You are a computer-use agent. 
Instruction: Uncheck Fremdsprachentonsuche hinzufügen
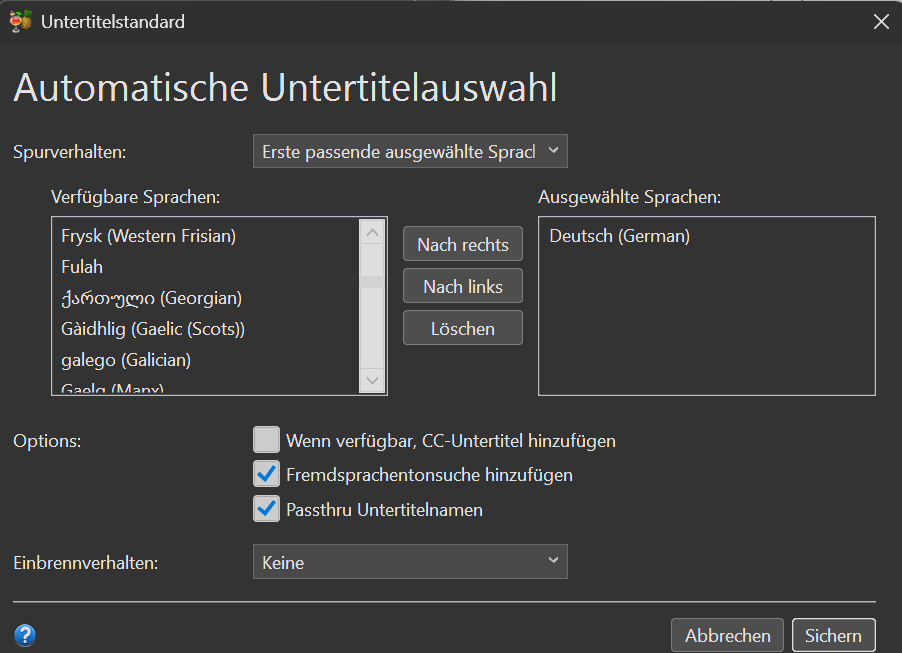pos(266,474)
